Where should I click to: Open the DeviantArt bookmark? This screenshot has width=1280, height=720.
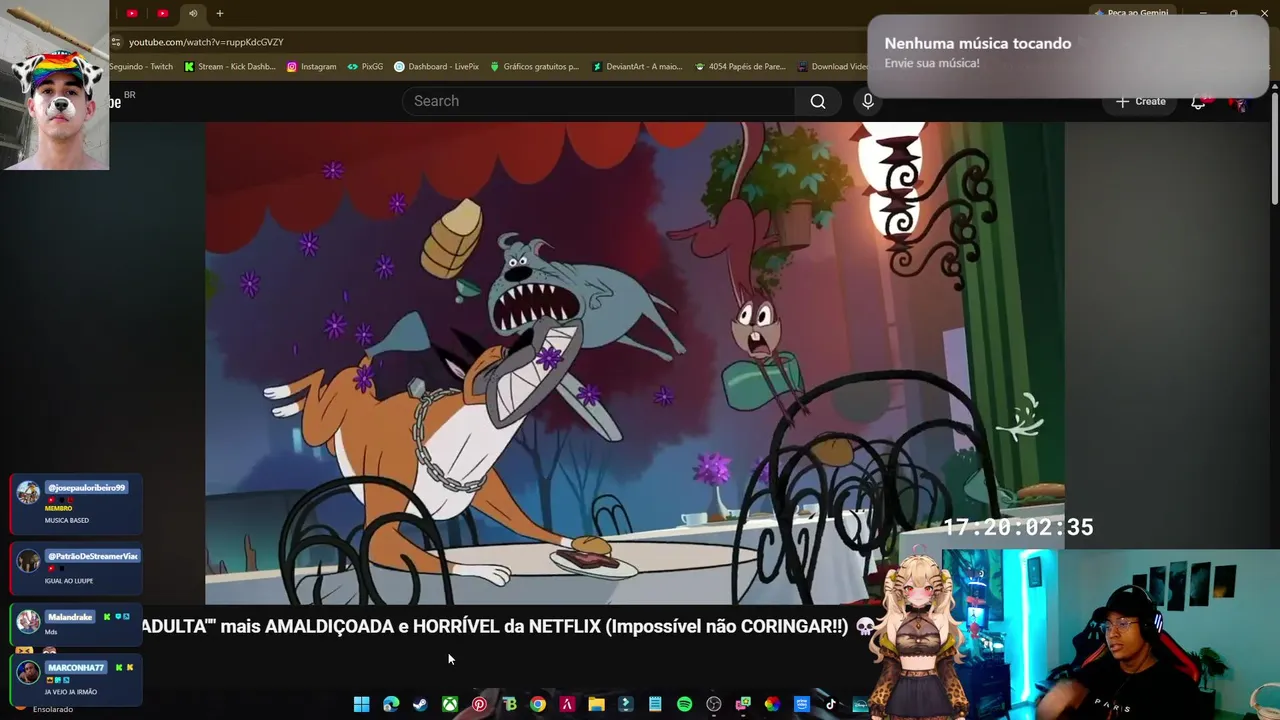pos(637,67)
